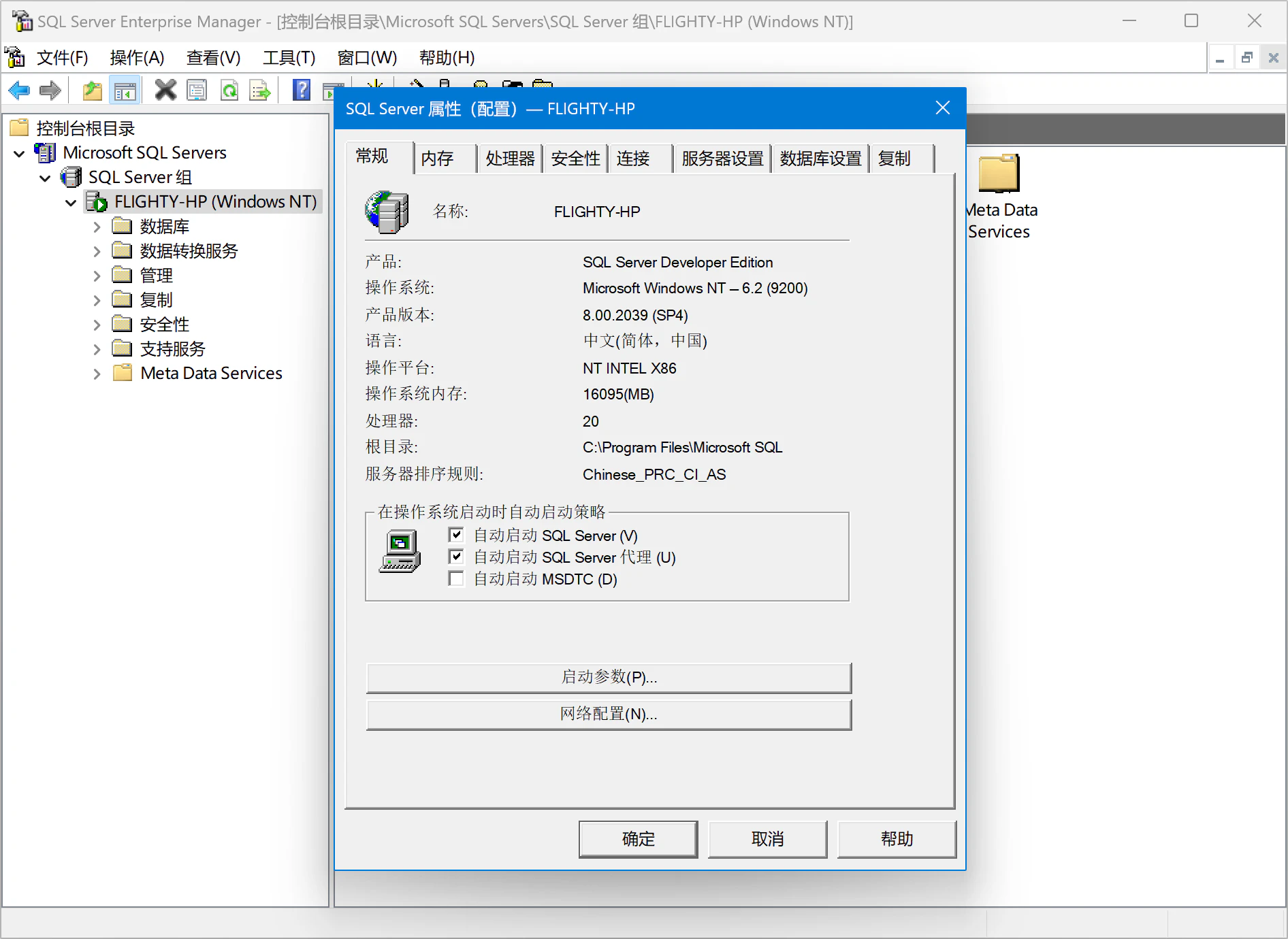Enable 自动启动 MSDTC checkbox

455,578
